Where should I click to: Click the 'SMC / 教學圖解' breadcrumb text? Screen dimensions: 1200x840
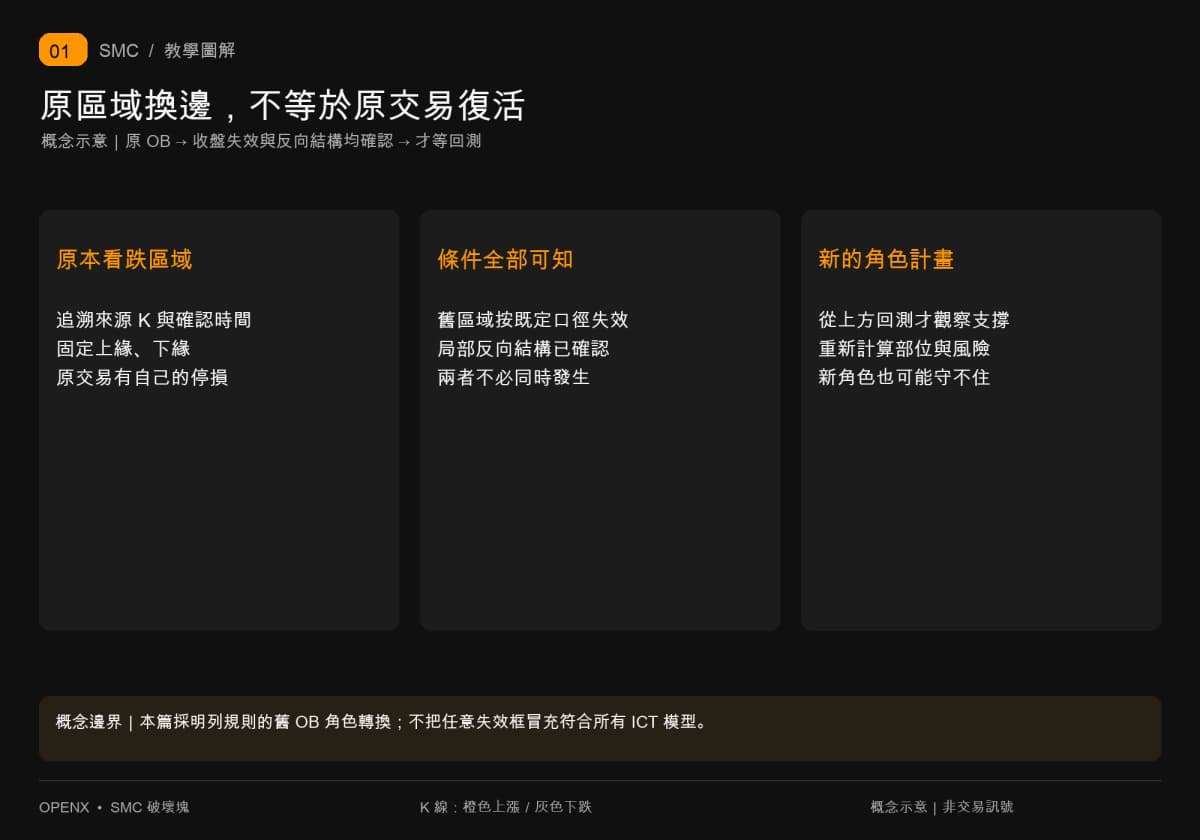pos(167,51)
